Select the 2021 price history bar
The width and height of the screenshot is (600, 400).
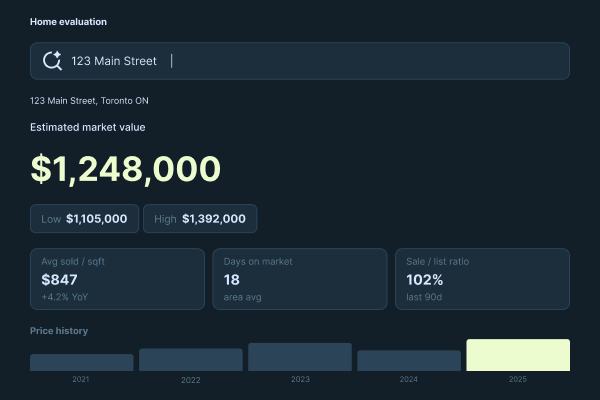tap(82, 362)
